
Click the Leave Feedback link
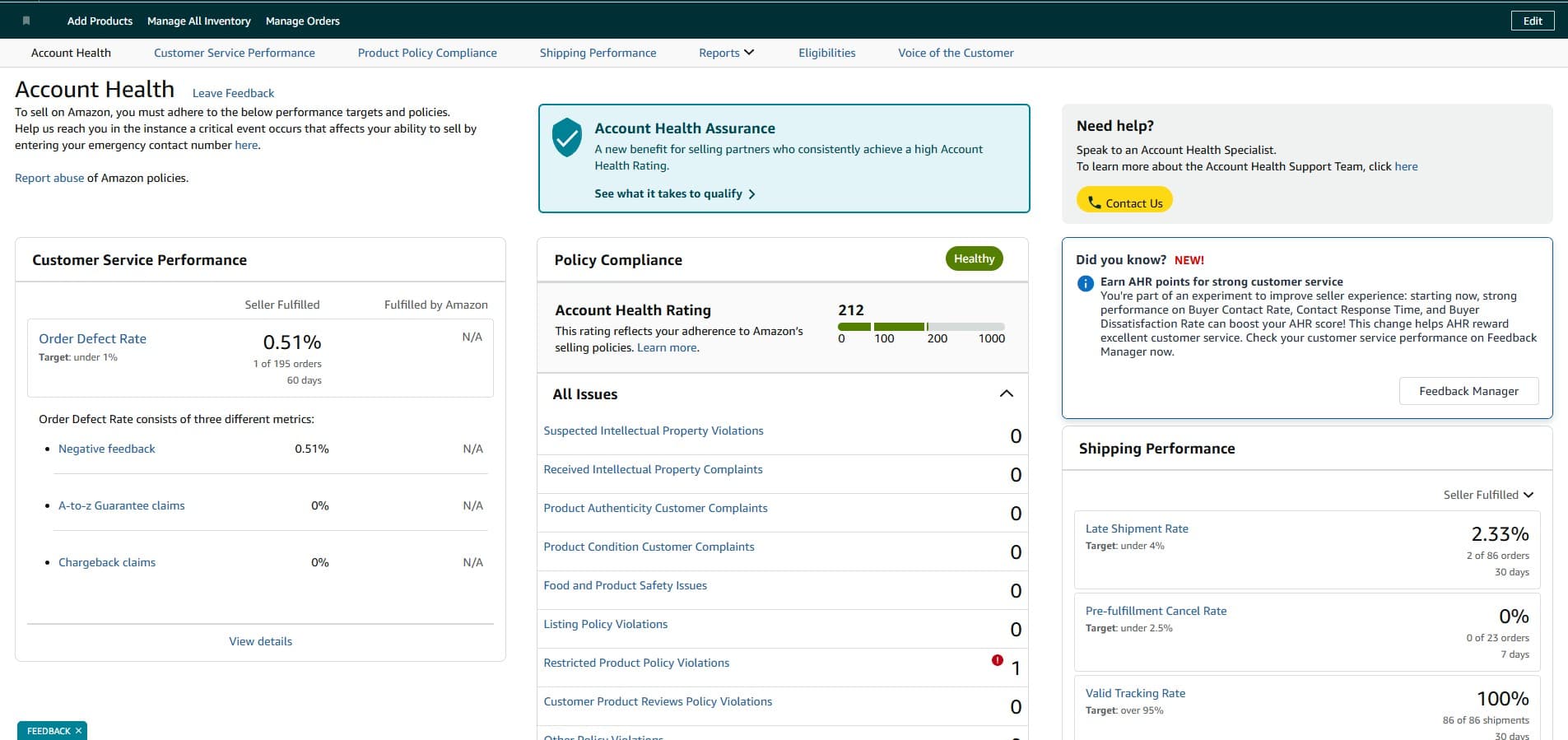click(233, 93)
